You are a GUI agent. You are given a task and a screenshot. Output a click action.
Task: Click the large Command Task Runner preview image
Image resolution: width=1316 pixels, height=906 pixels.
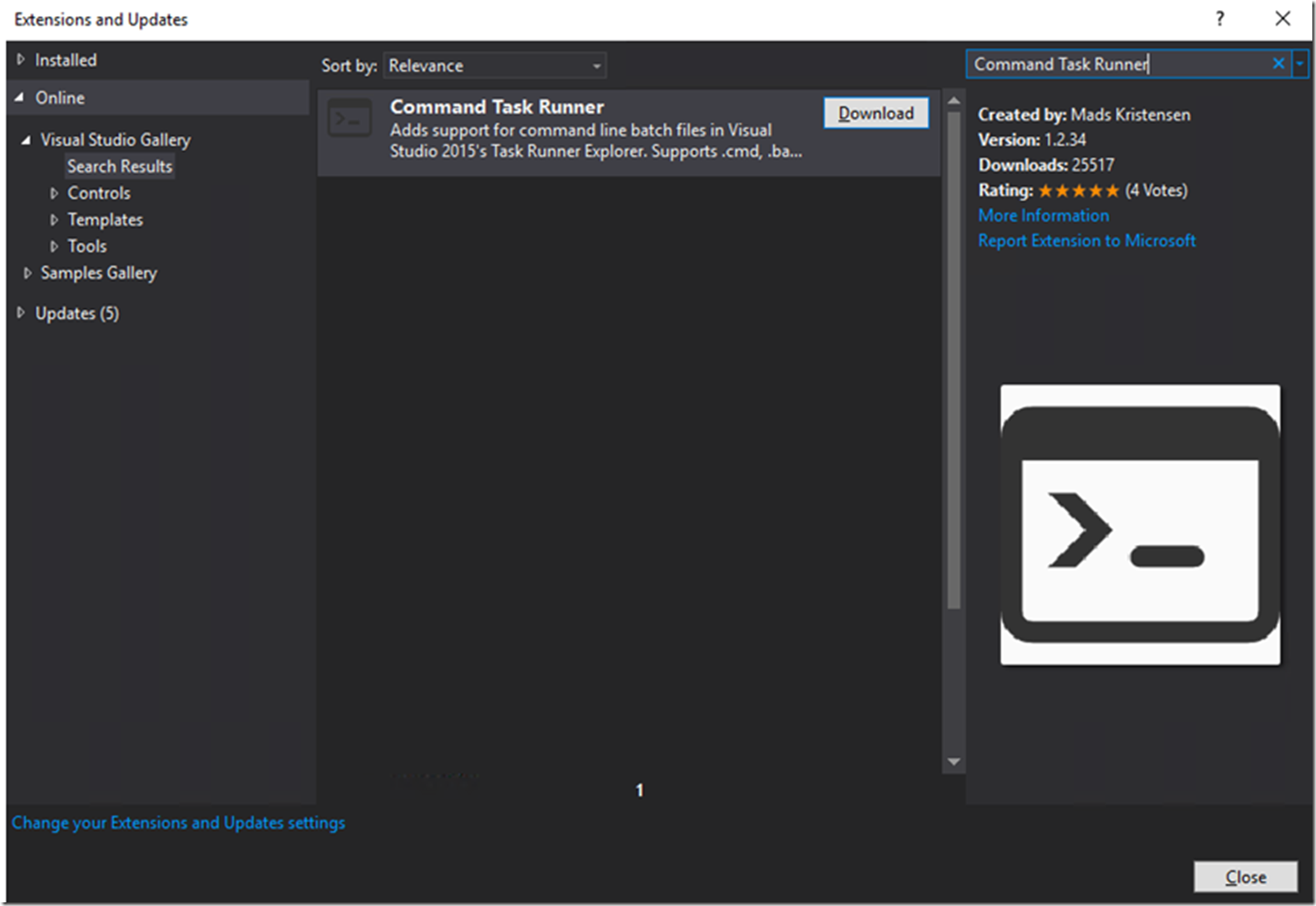click(1140, 524)
